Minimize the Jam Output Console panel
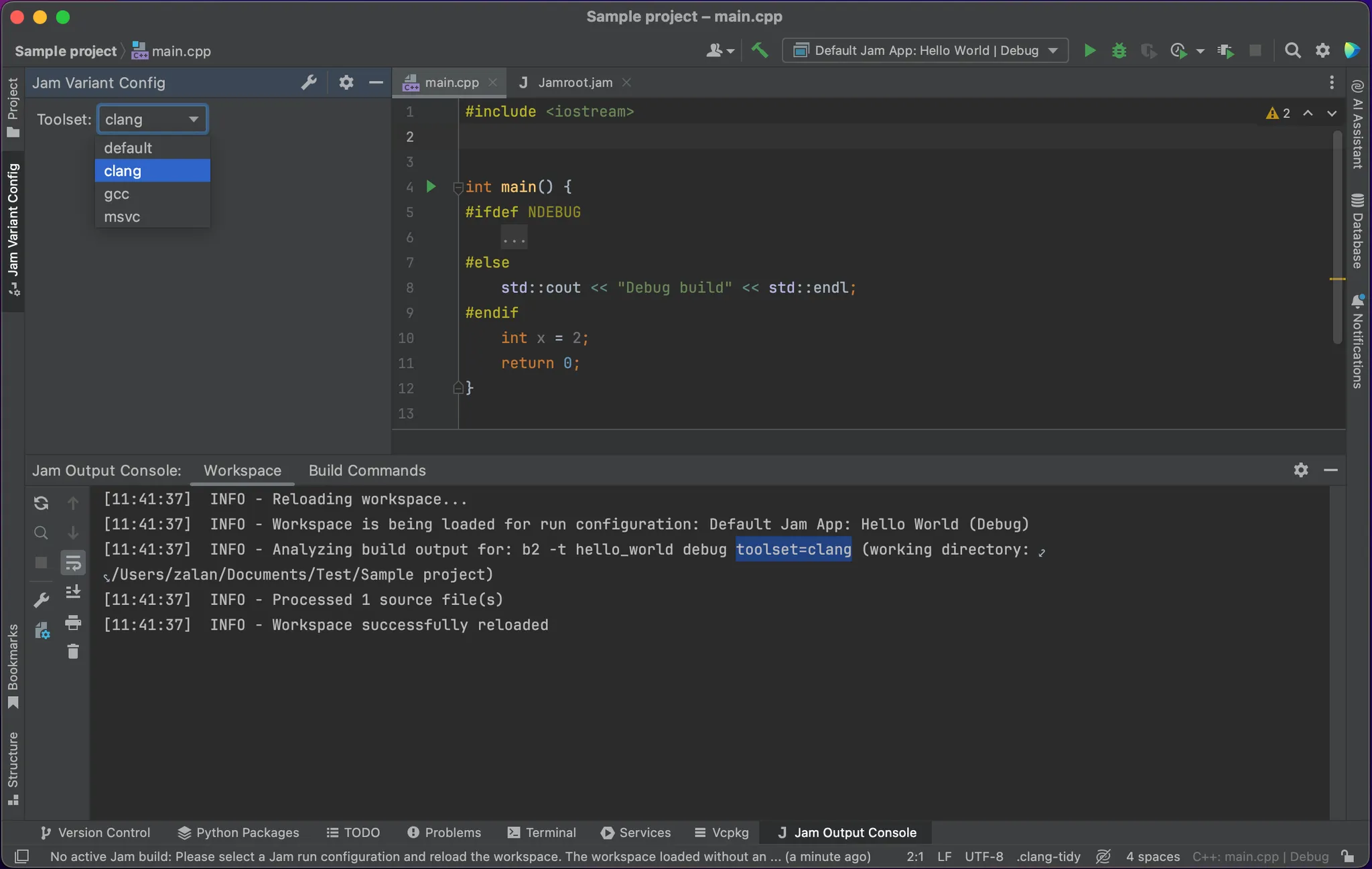1372x869 pixels. pos(1331,470)
